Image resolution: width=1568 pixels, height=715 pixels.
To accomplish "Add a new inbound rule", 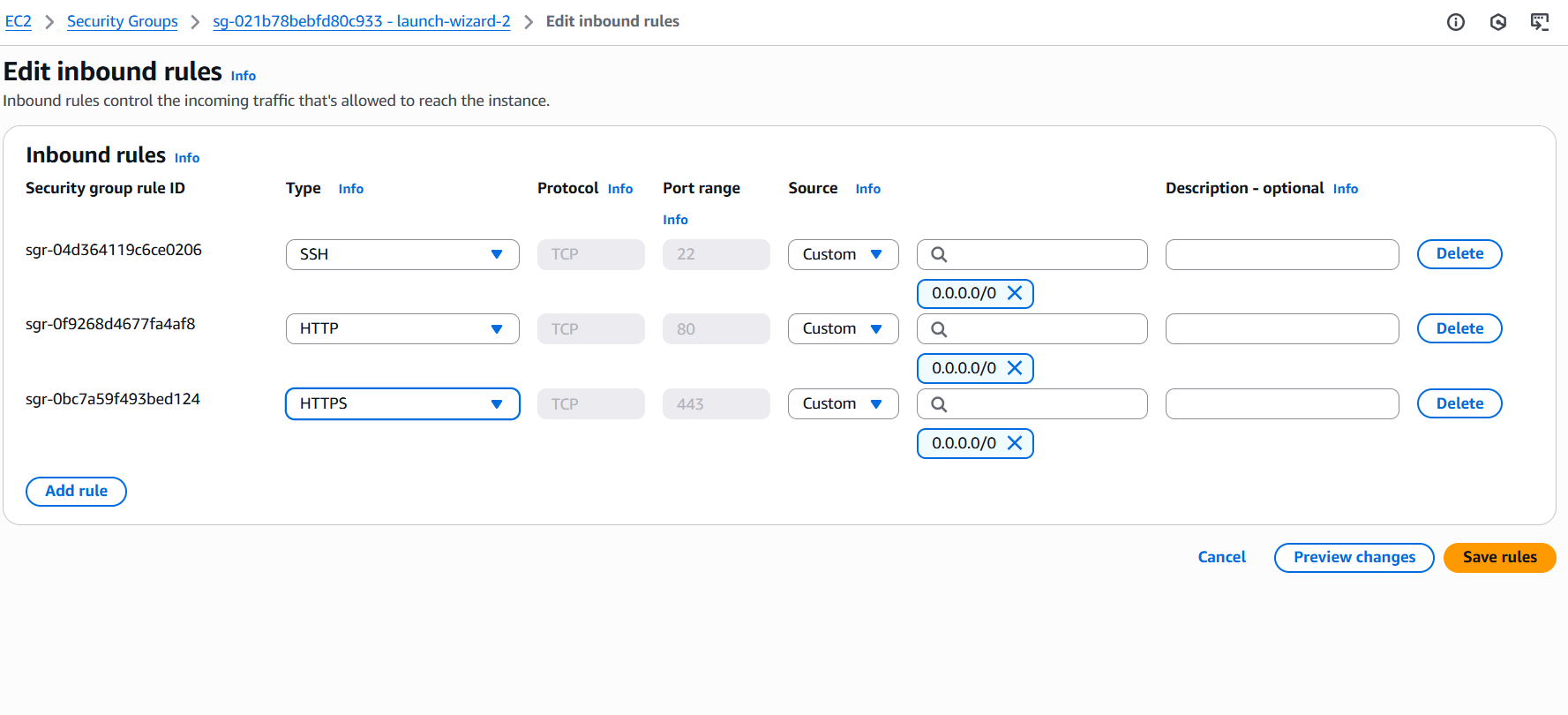I will 76,491.
